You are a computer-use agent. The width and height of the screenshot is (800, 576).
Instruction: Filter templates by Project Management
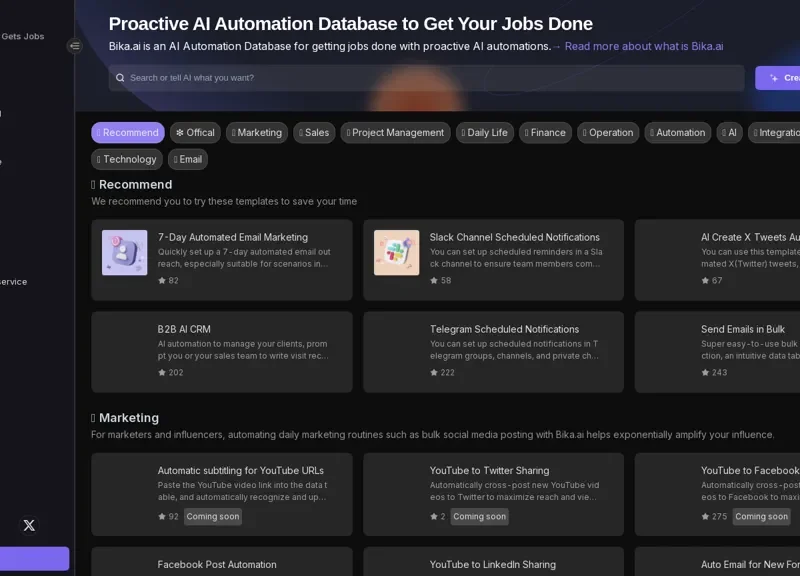click(395, 132)
